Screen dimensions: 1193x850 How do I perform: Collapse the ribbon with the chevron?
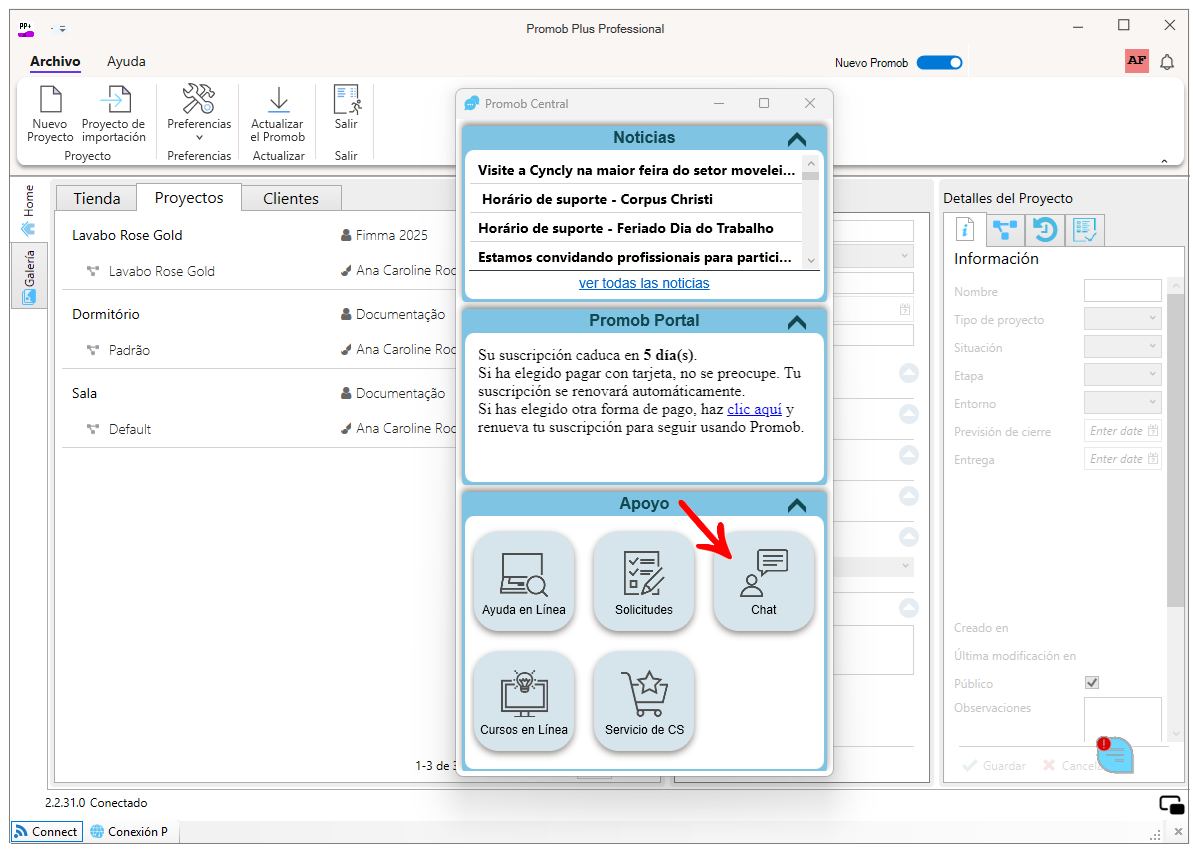[1164, 161]
